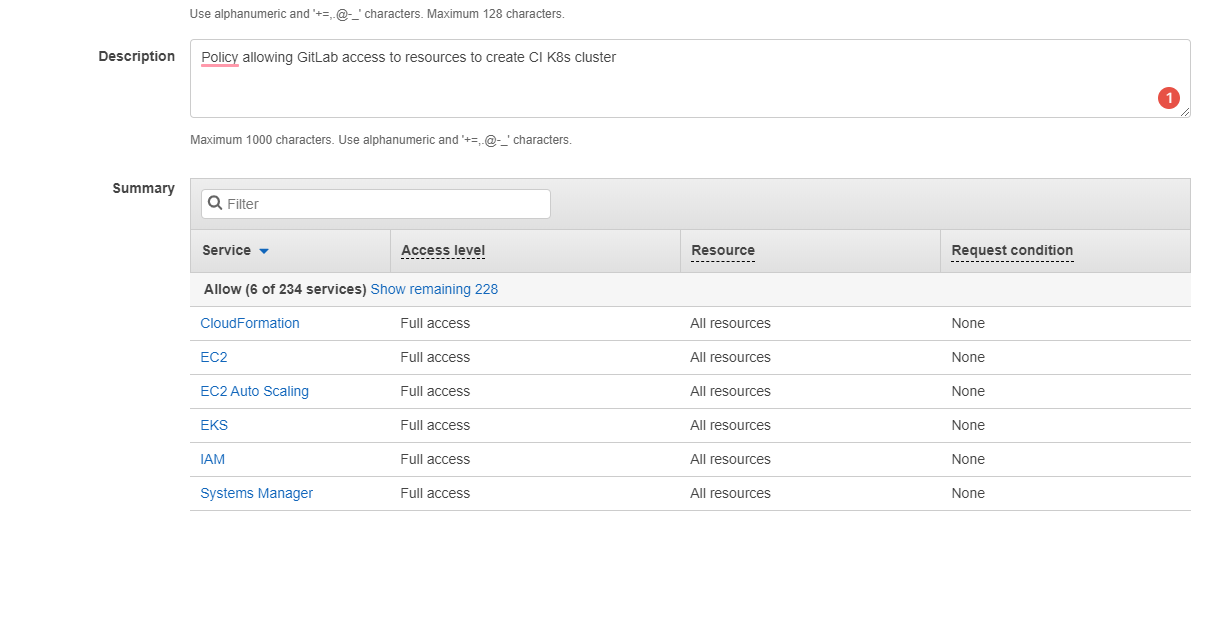Click inside the Filter search field

[x=375, y=204]
